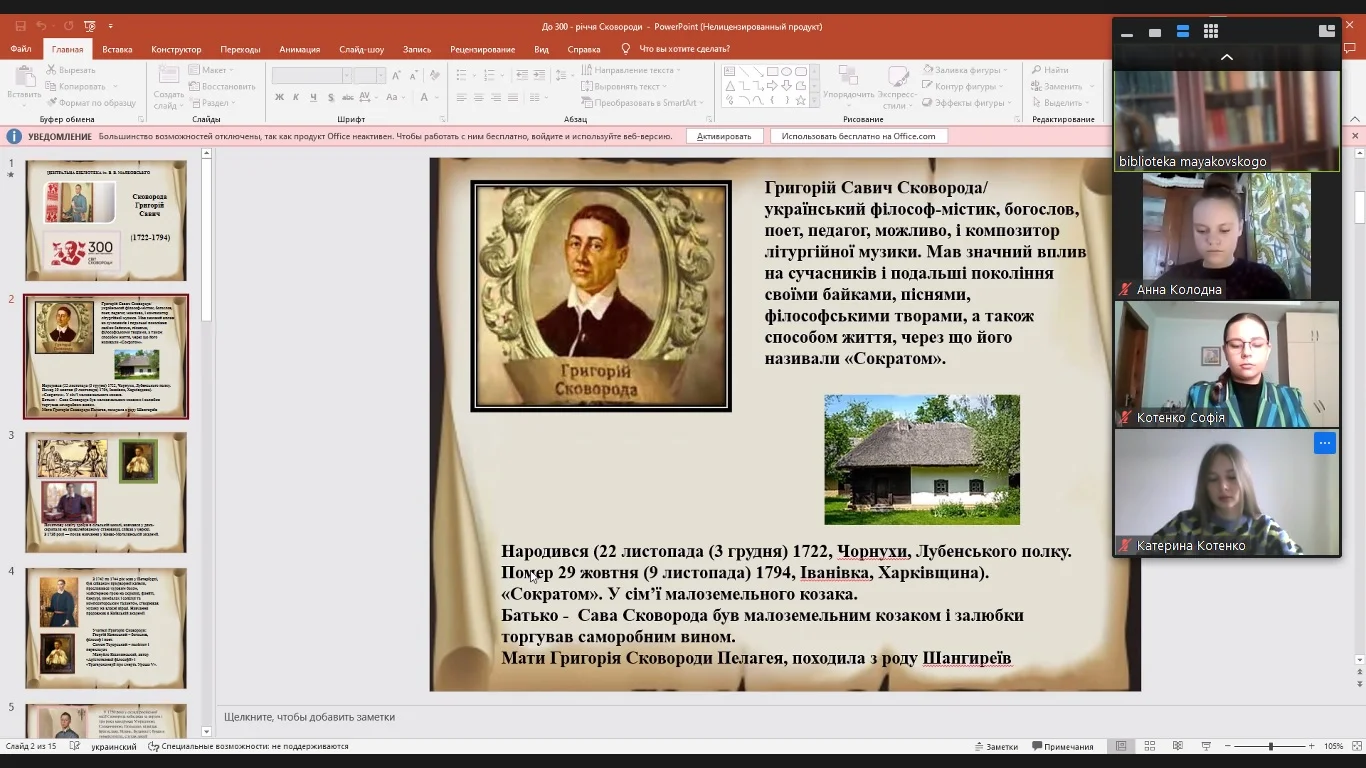Click Restore (Восстановить) slide button
The image size is (1366, 768).
pyautogui.click(x=222, y=87)
